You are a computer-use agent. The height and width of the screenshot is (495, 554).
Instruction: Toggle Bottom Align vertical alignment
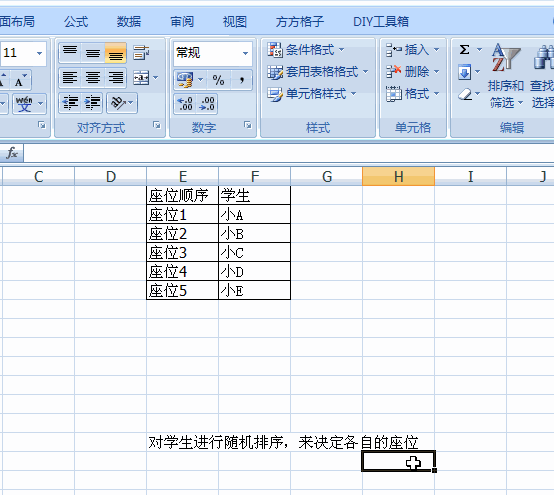click(x=115, y=53)
